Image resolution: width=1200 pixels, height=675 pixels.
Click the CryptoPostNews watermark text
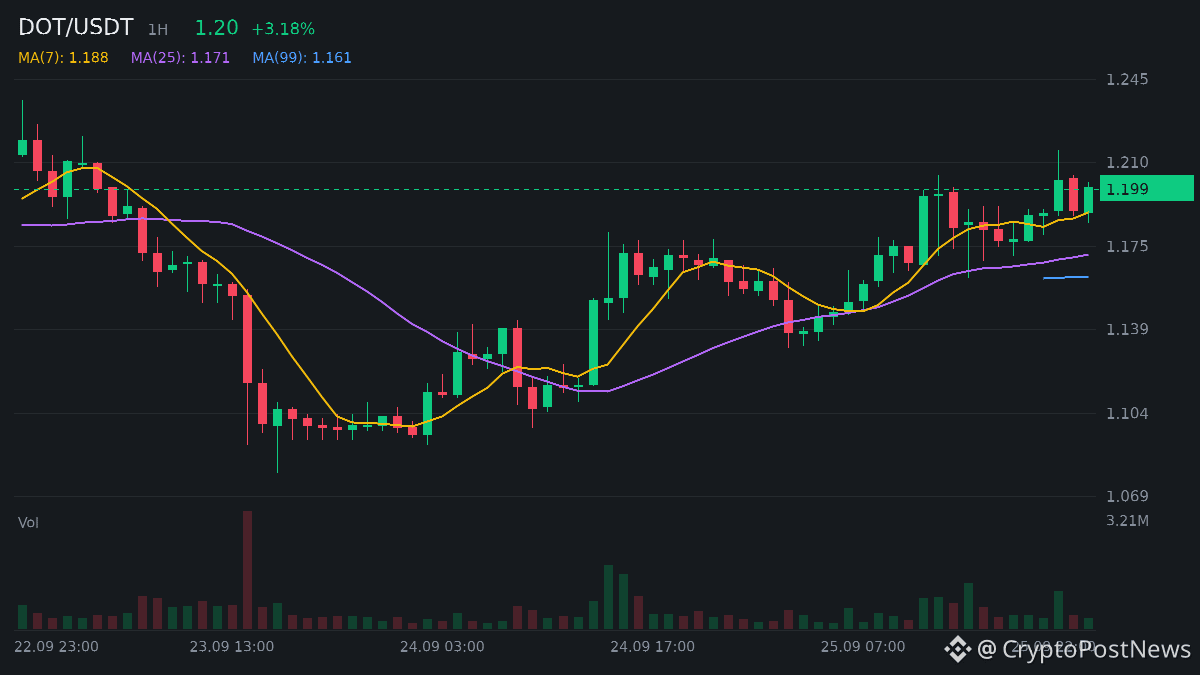[1085, 649]
